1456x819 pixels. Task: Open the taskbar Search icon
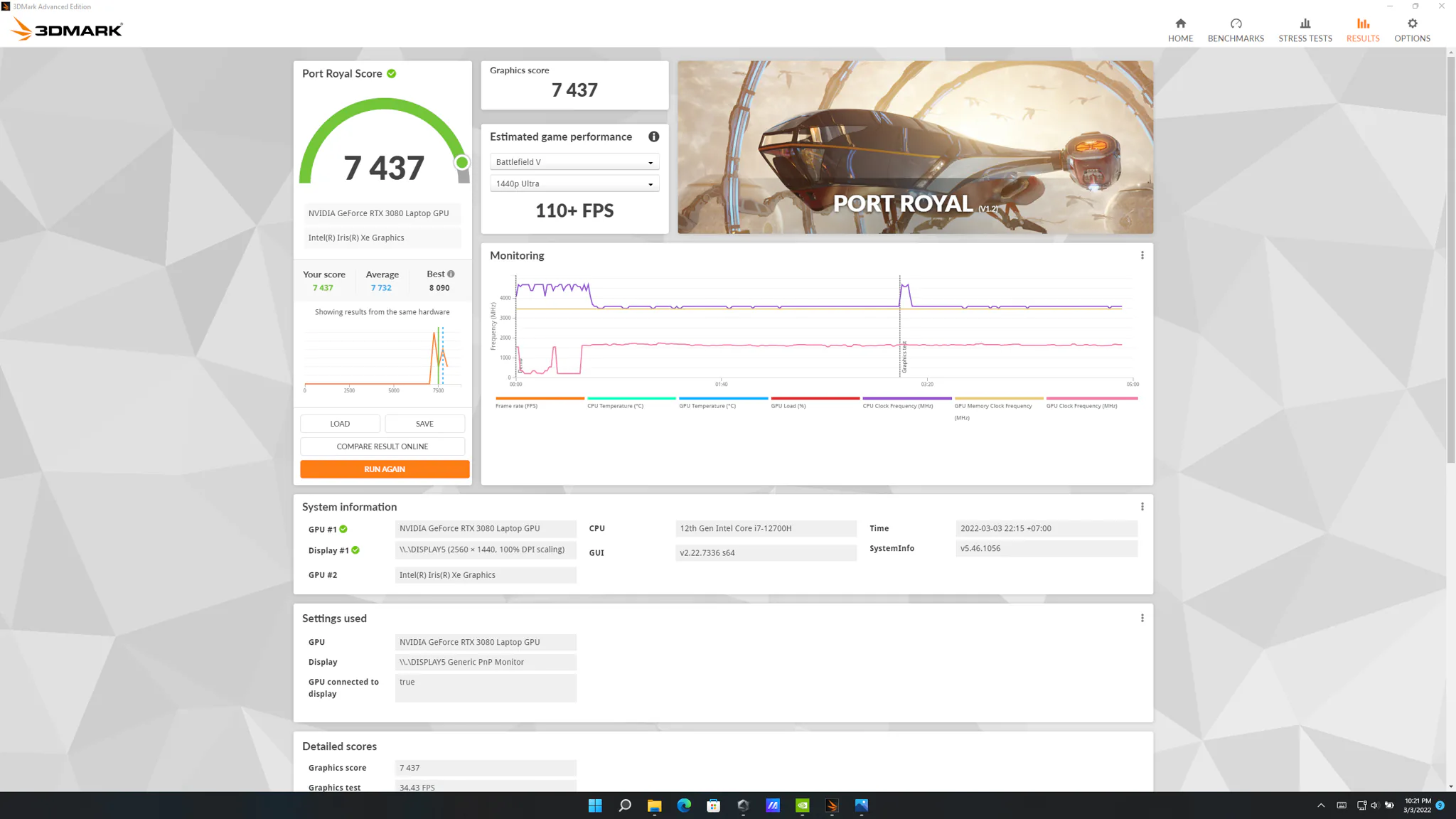point(625,805)
